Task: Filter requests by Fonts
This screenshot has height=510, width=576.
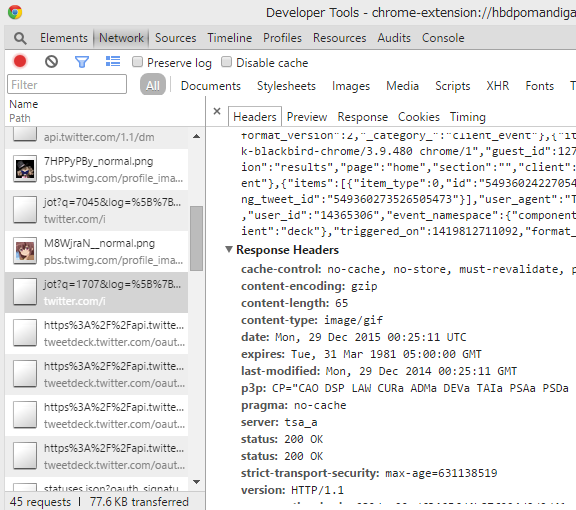Action: pos(539,86)
